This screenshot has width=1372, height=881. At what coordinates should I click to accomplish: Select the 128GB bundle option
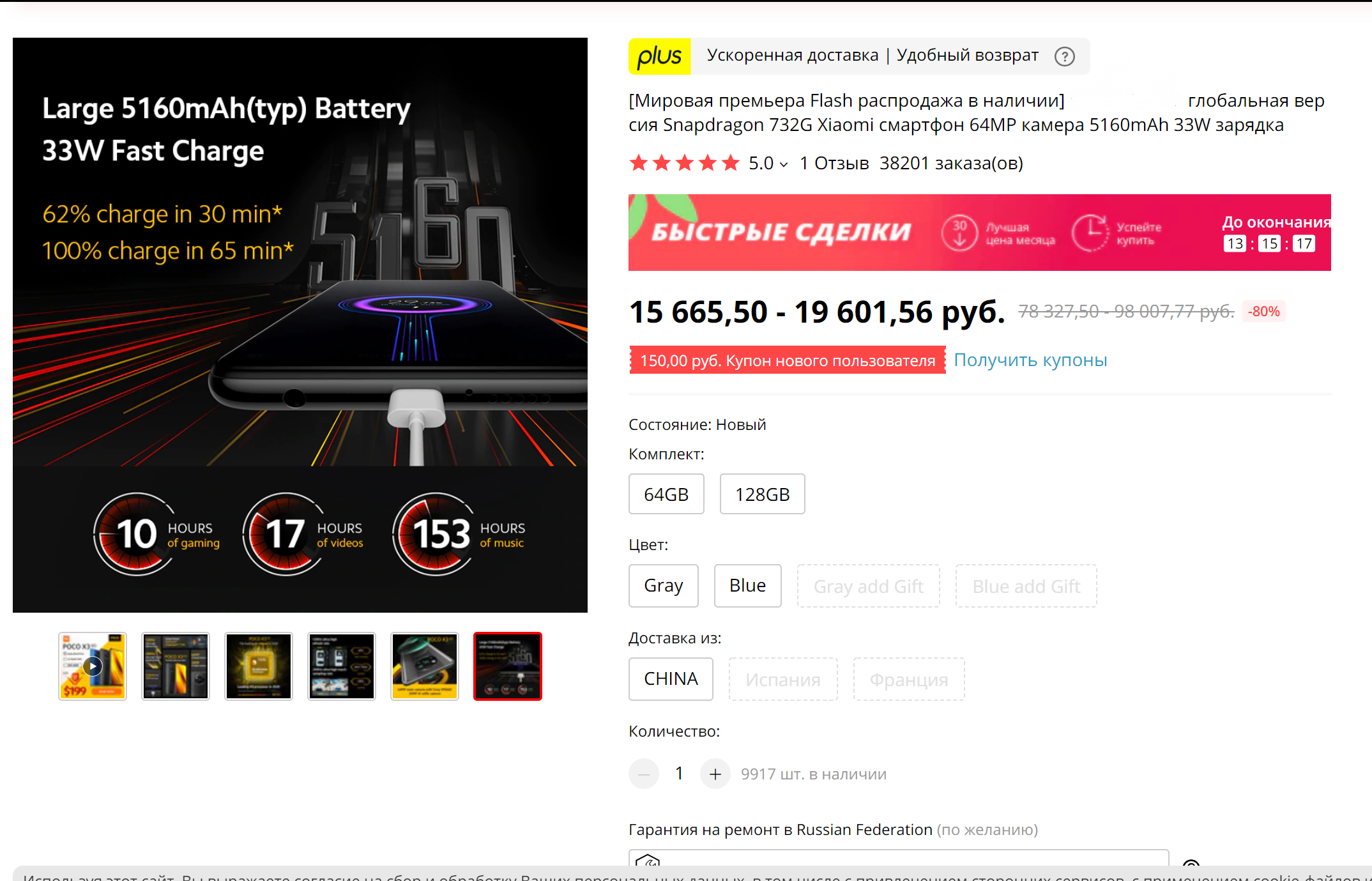[x=762, y=494]
